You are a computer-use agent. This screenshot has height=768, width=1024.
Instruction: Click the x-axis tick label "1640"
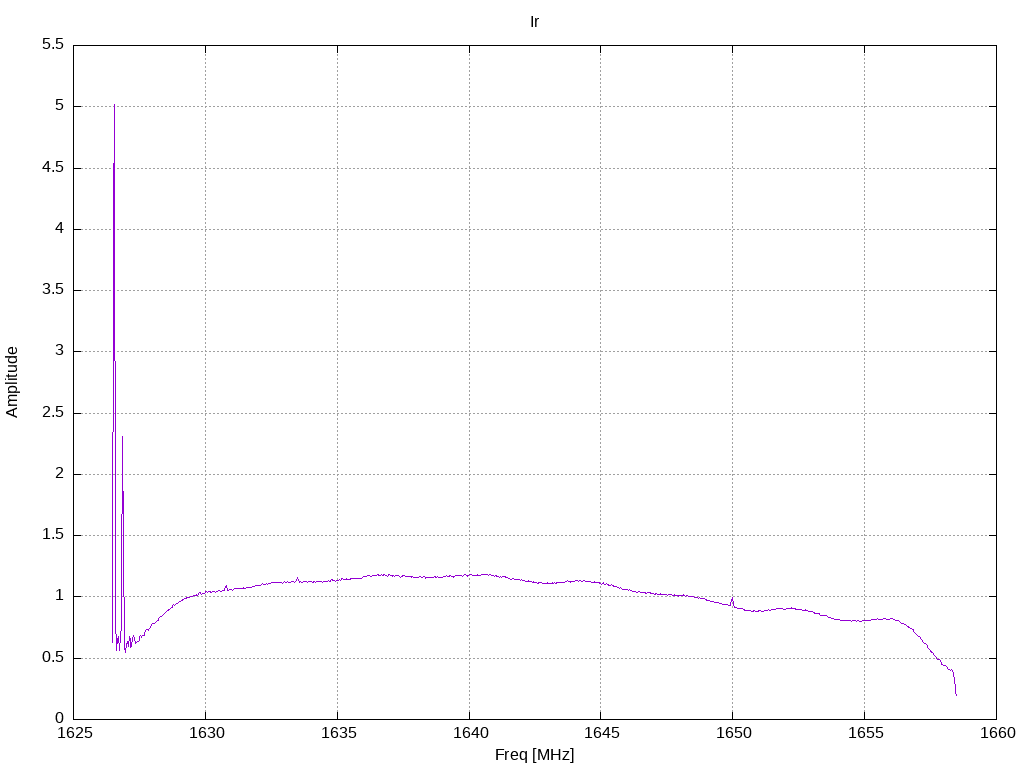(470, 733)
